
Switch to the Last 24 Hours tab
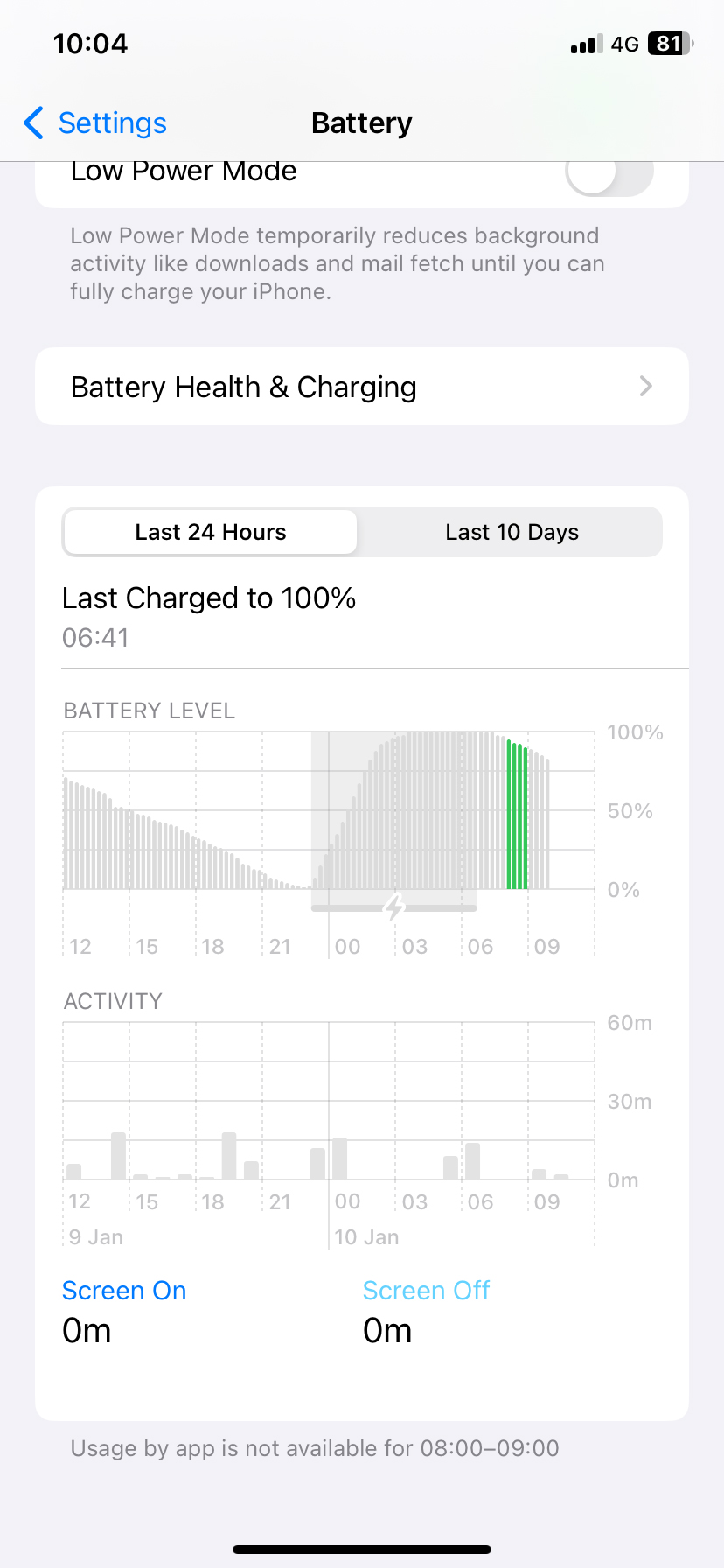(x=211, y=532)
